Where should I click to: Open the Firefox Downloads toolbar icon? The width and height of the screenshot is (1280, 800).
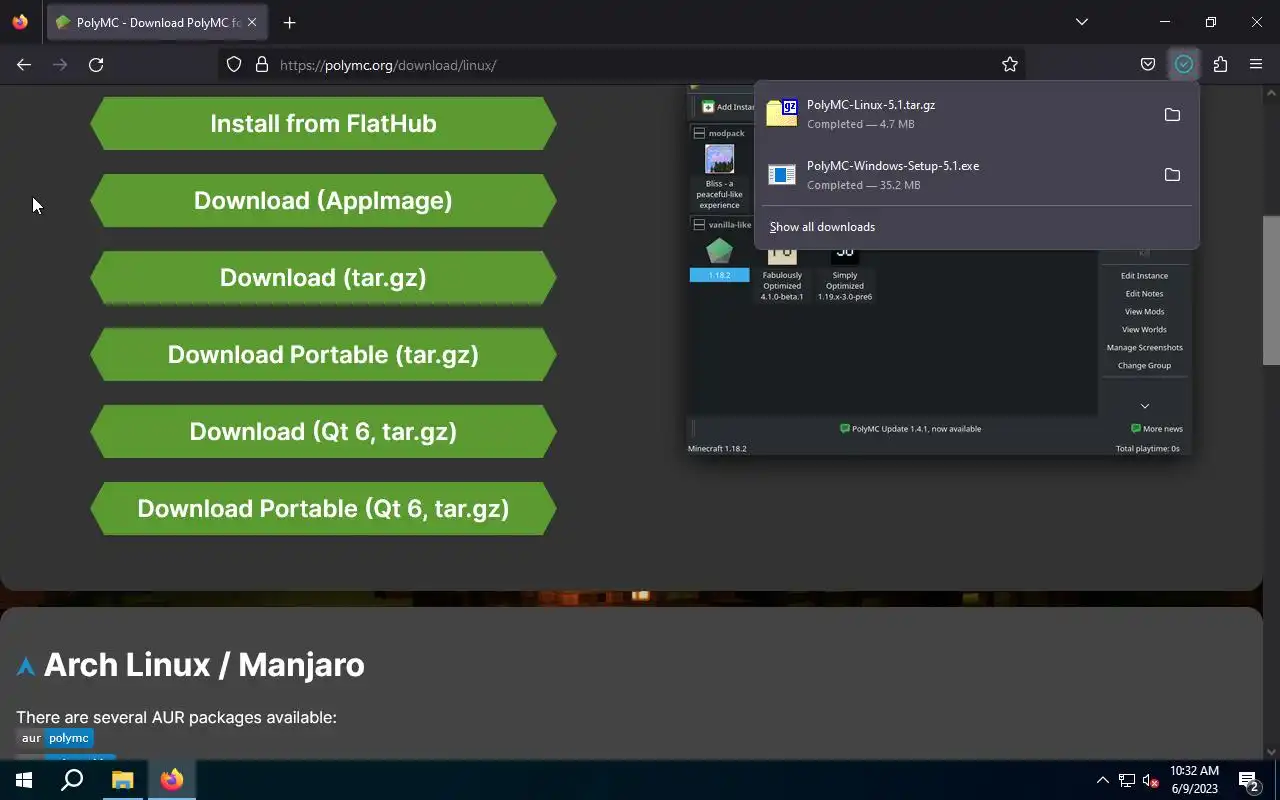(1184, 64)
